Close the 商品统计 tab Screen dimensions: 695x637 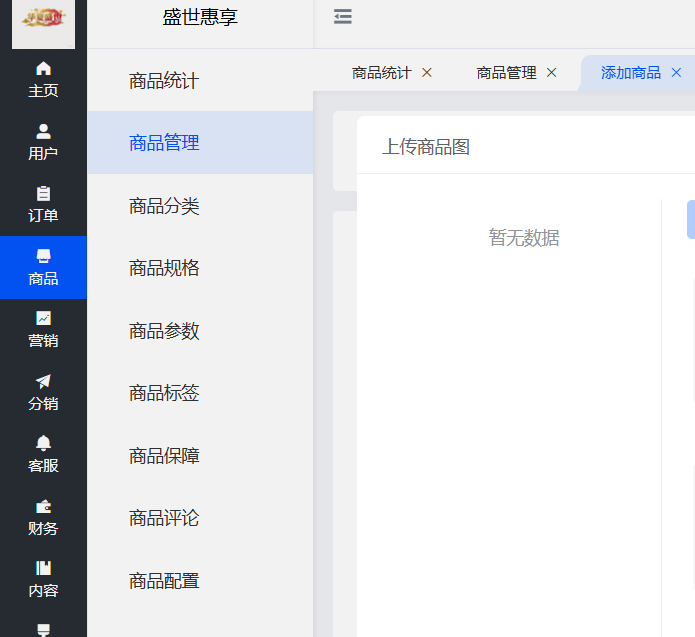(427, 72)
